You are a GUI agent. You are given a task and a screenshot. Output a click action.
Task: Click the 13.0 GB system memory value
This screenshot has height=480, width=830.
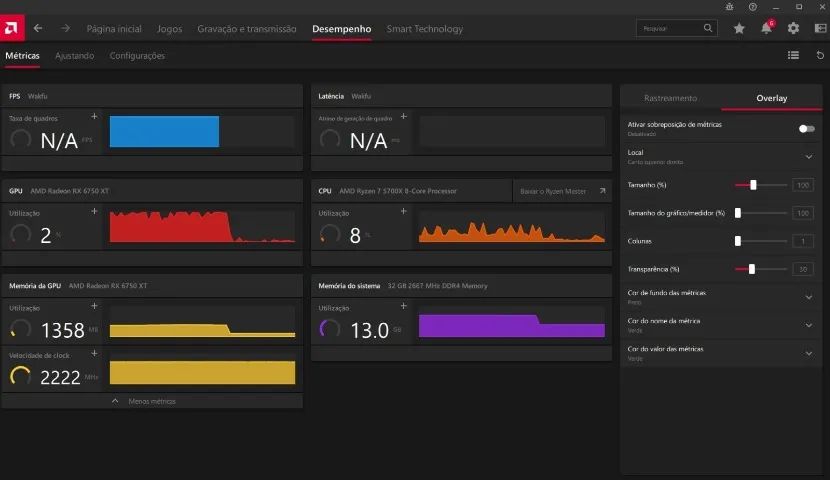[x=369, y=330]
